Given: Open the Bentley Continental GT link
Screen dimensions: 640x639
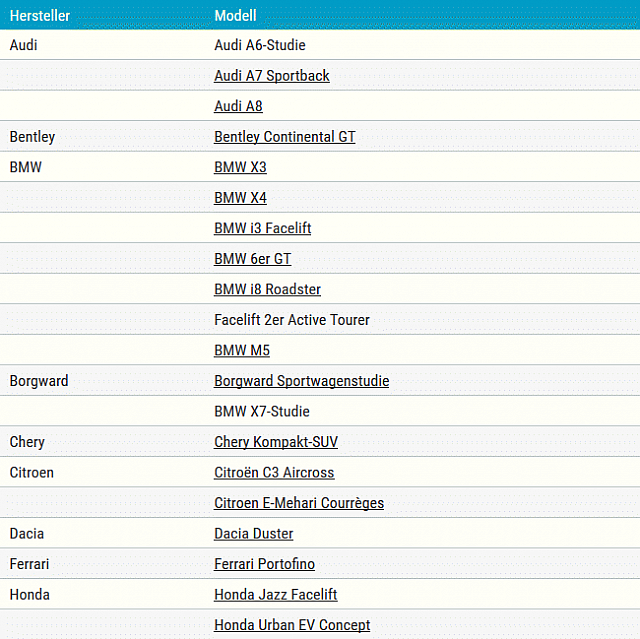Looking at the screenshot, I should pyautogui.click(x=284, y=137).
